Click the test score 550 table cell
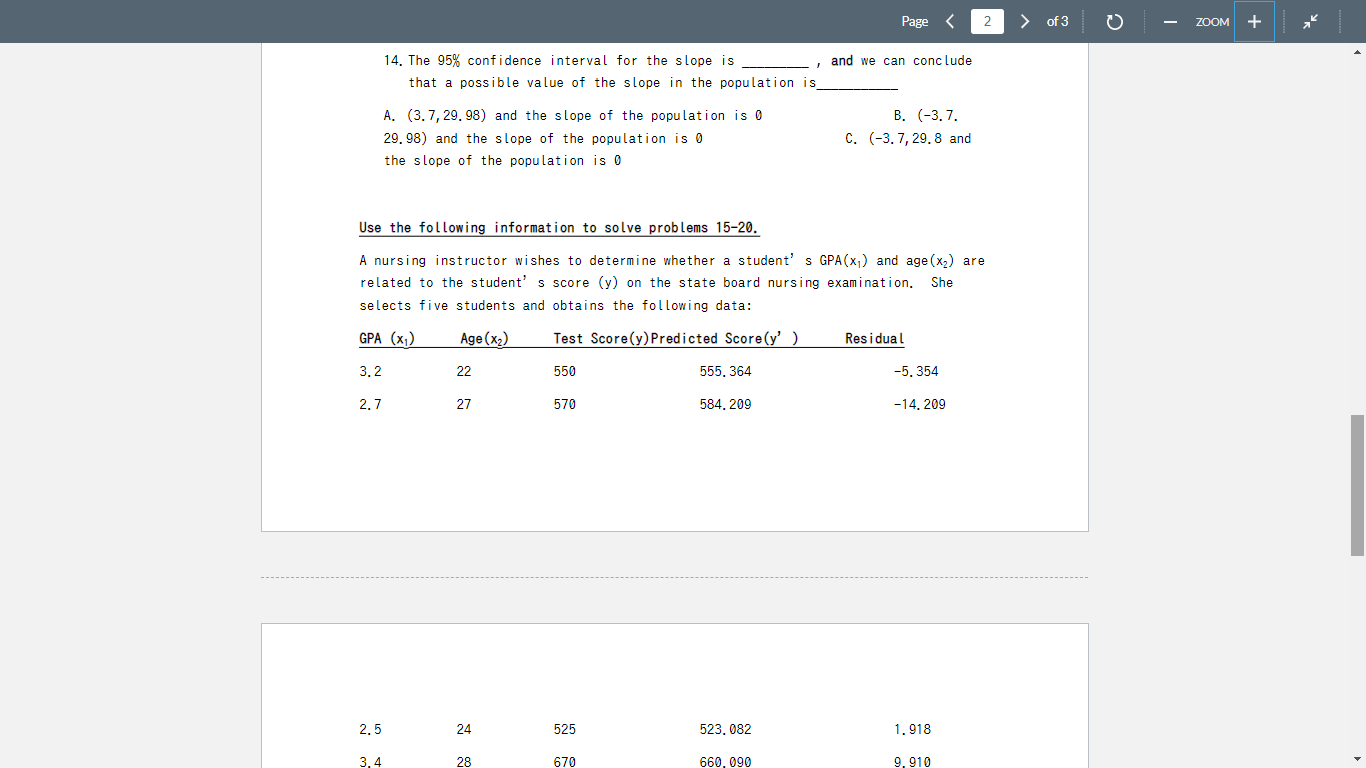 click(564, 371)
